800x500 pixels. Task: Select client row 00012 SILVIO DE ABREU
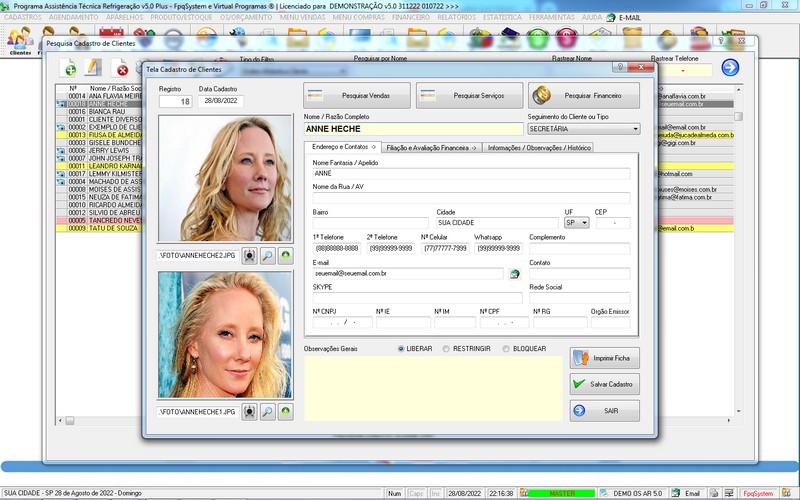(x=99, y=213)
